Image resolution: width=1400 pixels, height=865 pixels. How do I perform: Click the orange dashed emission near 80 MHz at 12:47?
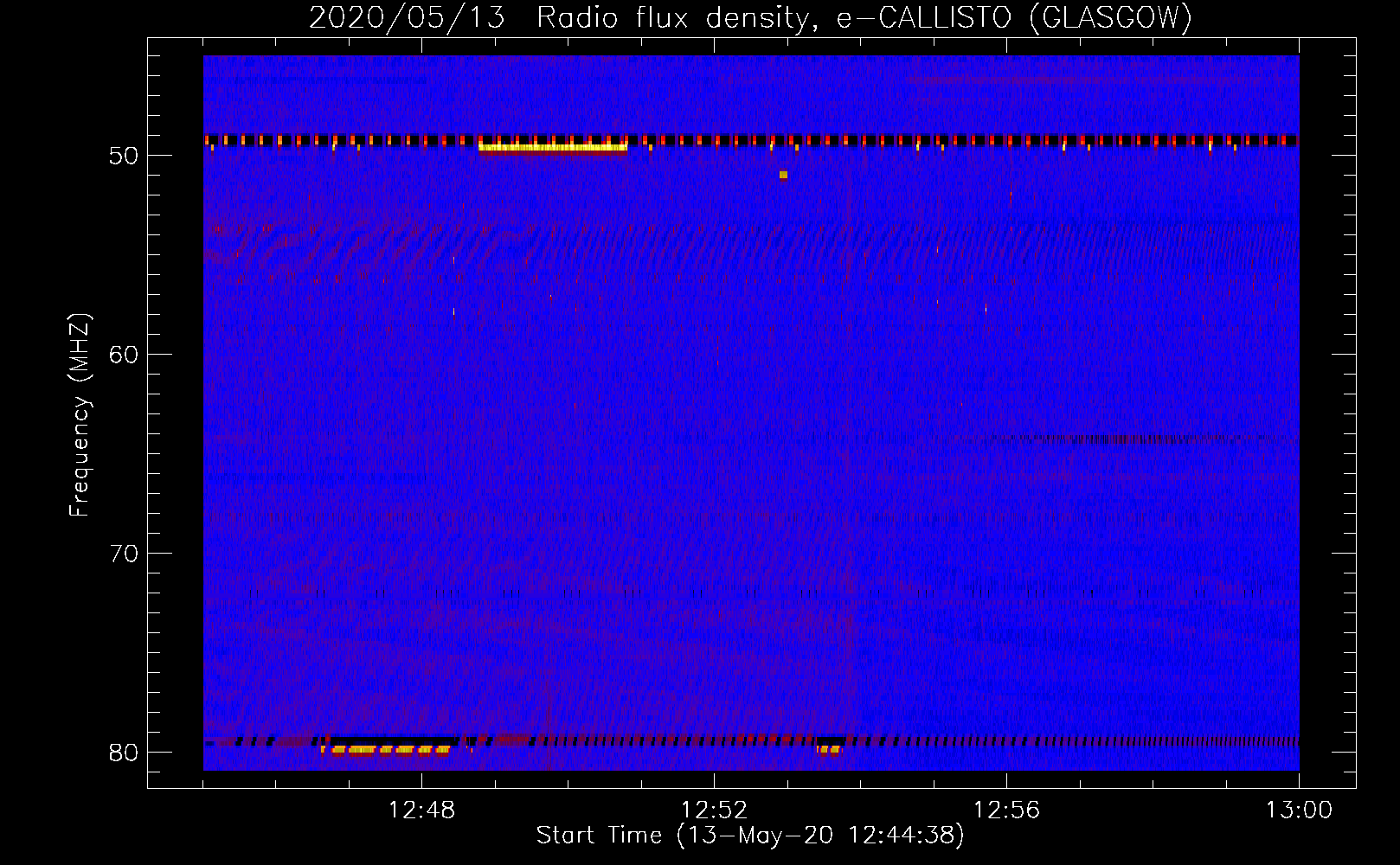click(x=386, y=750)
